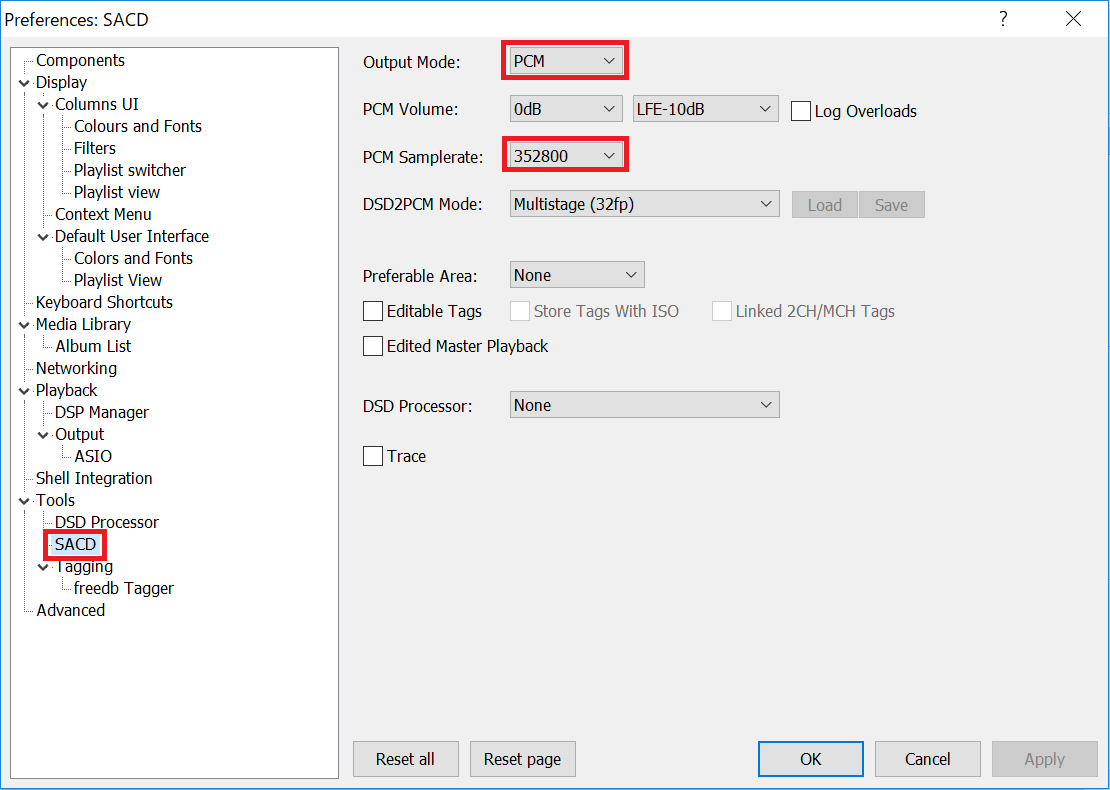
Task: Select Columns UI in the tree
Action: tap(96, 104)
